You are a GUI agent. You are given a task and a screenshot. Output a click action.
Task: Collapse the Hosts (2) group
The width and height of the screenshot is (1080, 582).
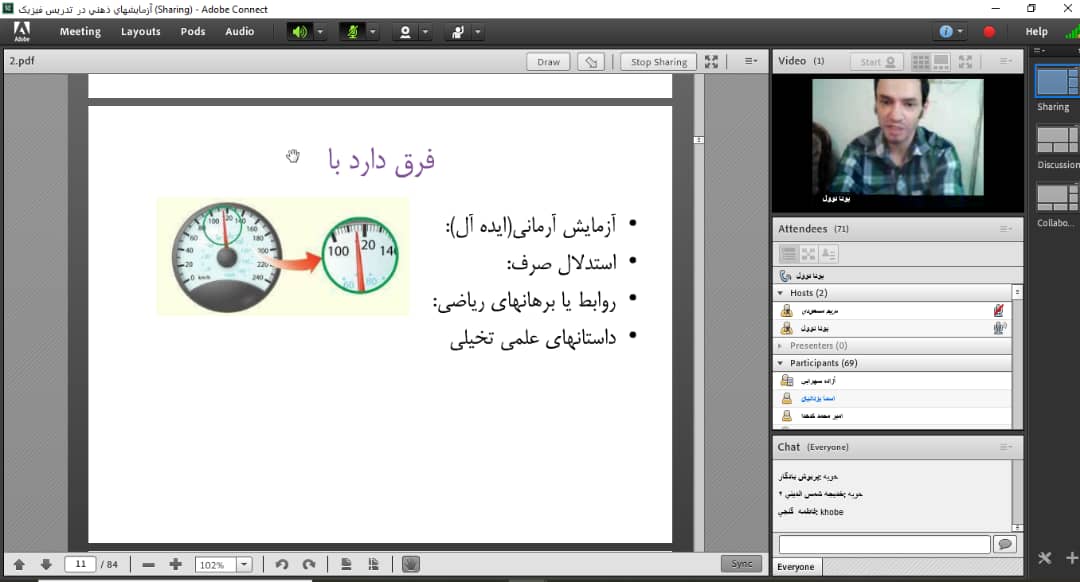point(779,293)
